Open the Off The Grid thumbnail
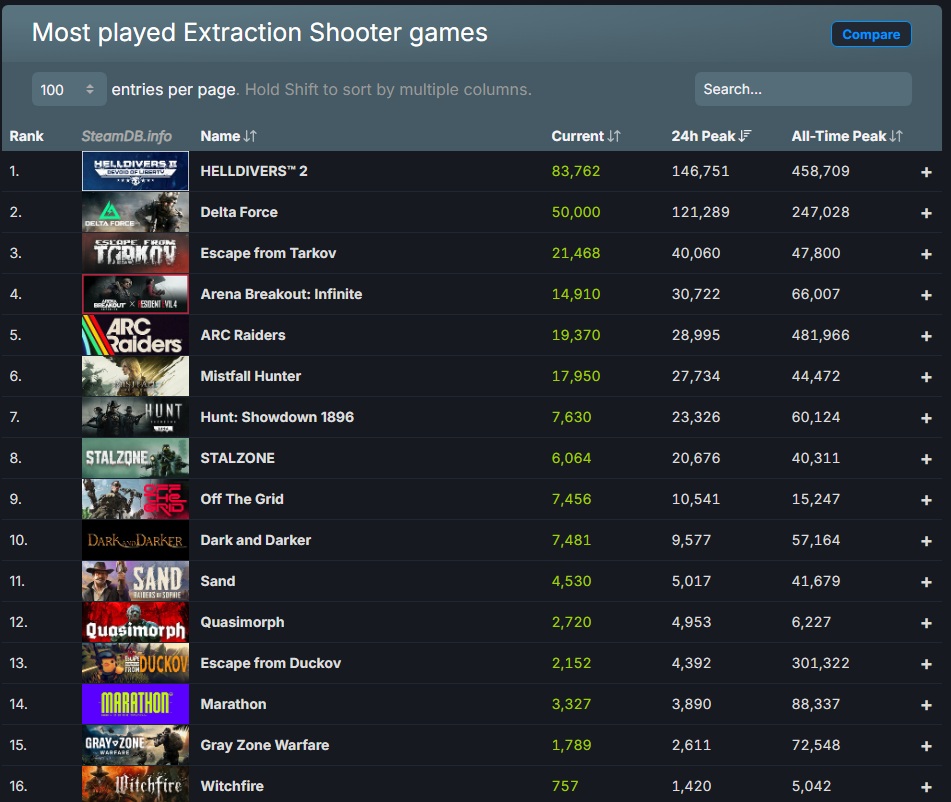The height and width of the screenshot is (802, 951). (135, 499)
